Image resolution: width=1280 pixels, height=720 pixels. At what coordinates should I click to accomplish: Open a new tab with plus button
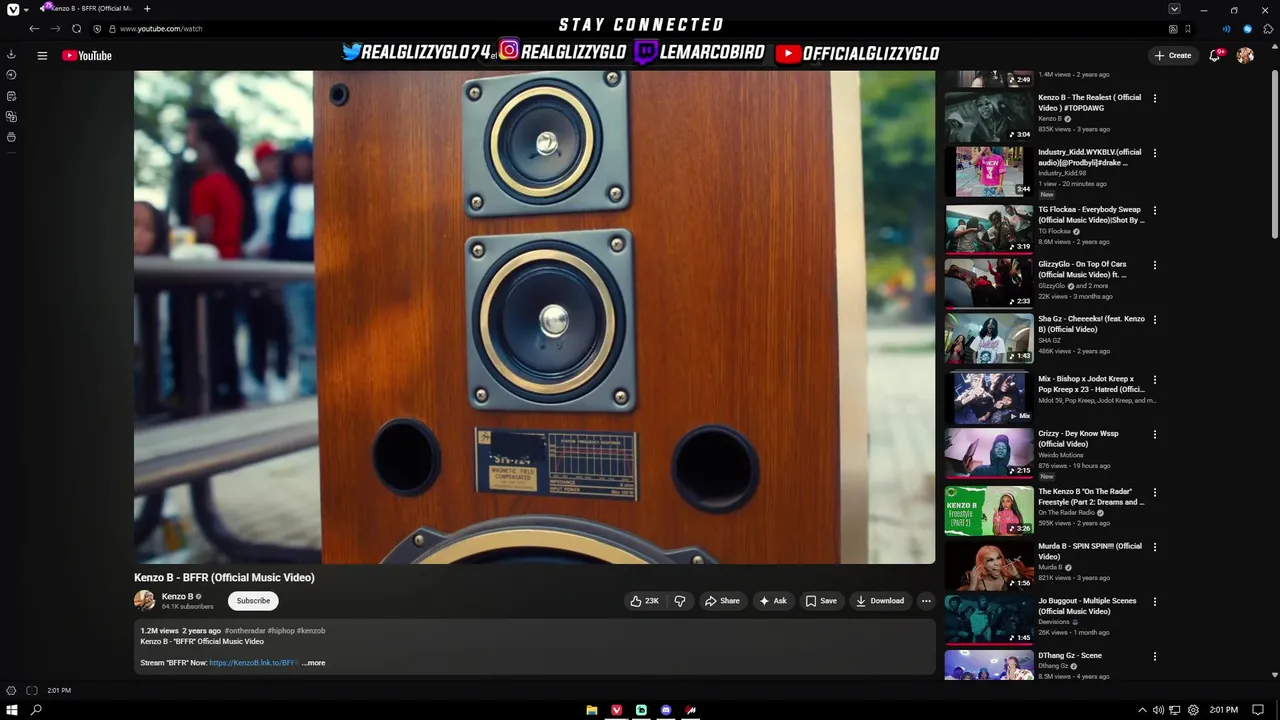pos(147,9)
